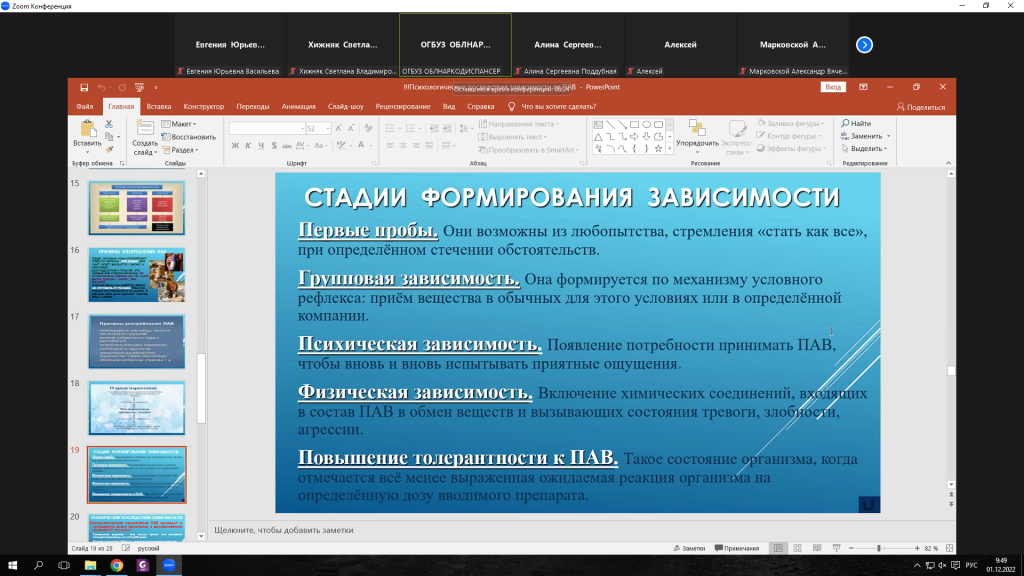Start Slide Show from status bar icon
The height and width of the screenshot is (576, 1024).
(837, 549)
